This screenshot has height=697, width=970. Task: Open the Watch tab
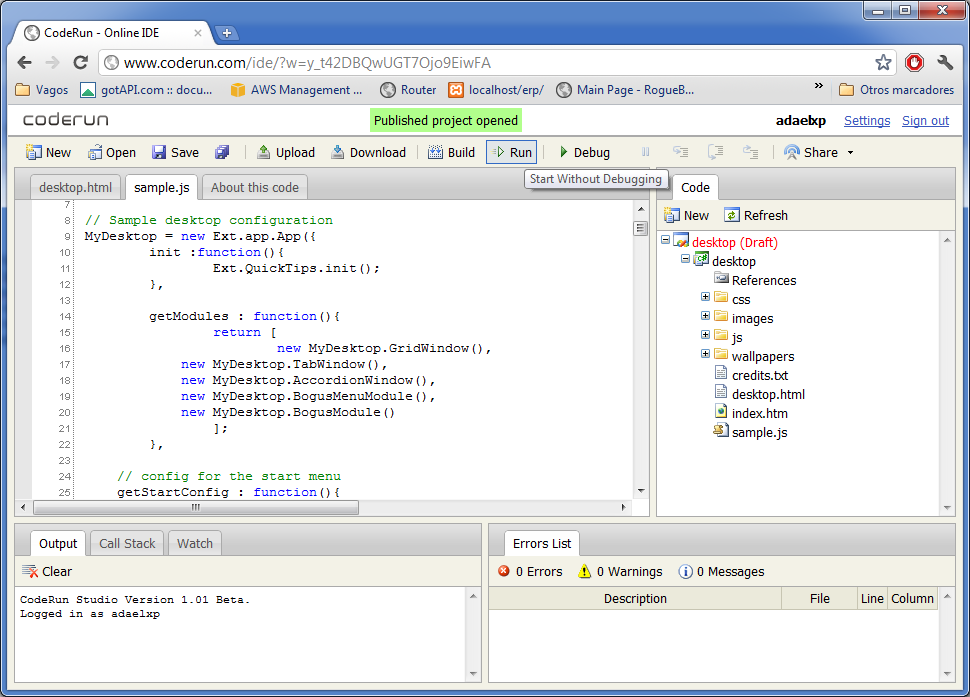point(194,544)
